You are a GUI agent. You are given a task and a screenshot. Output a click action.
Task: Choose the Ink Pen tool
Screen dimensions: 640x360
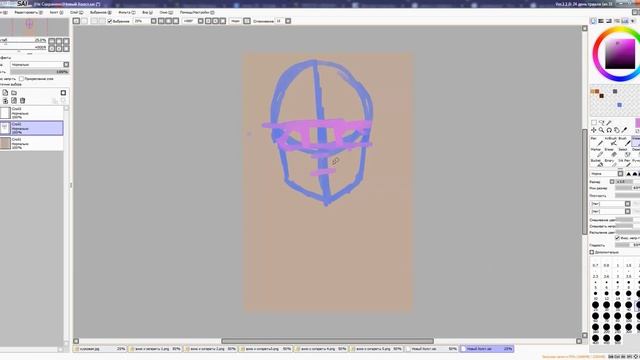coord(624,163)
